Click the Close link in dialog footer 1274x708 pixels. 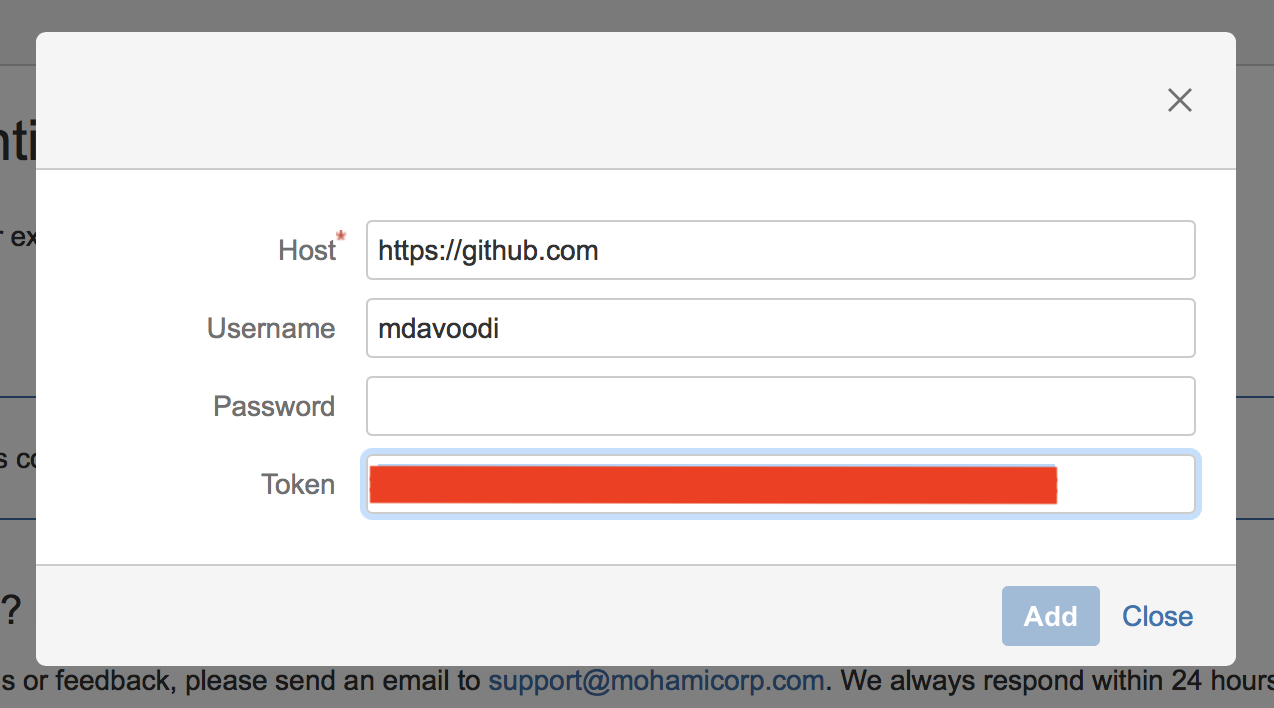pyautogui.click(x=1157, y=616)
